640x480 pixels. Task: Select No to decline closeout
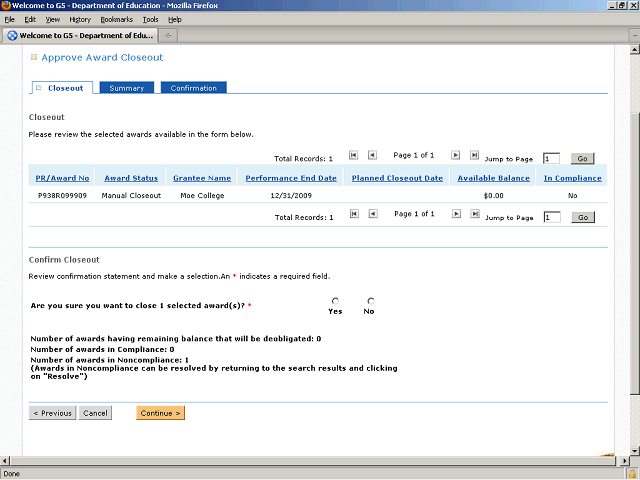coord(371,301)
